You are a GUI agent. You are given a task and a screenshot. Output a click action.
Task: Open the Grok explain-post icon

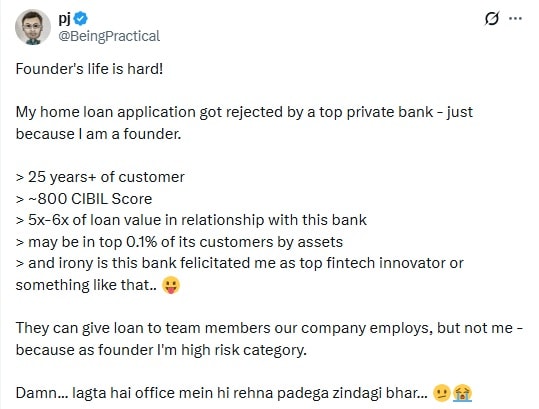pos(492,19)
